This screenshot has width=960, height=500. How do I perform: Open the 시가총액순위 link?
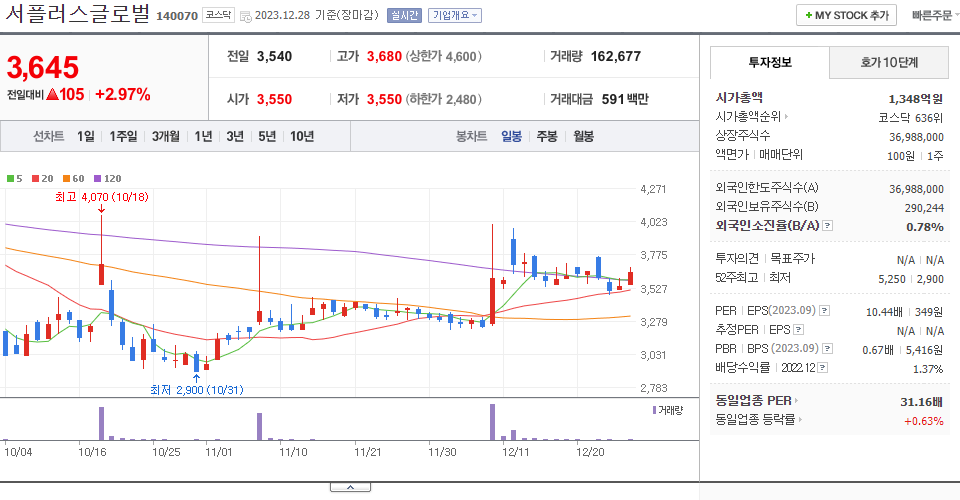click(752, 116)
